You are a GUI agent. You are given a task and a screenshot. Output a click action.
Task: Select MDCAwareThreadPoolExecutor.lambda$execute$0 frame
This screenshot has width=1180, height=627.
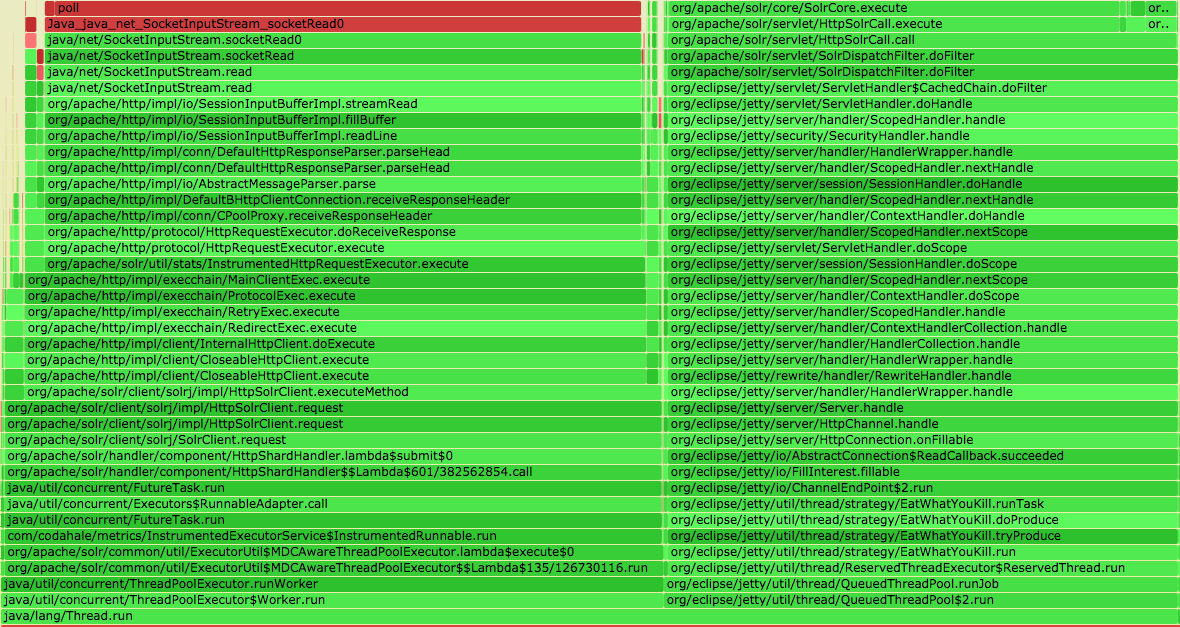pos(333,552)
